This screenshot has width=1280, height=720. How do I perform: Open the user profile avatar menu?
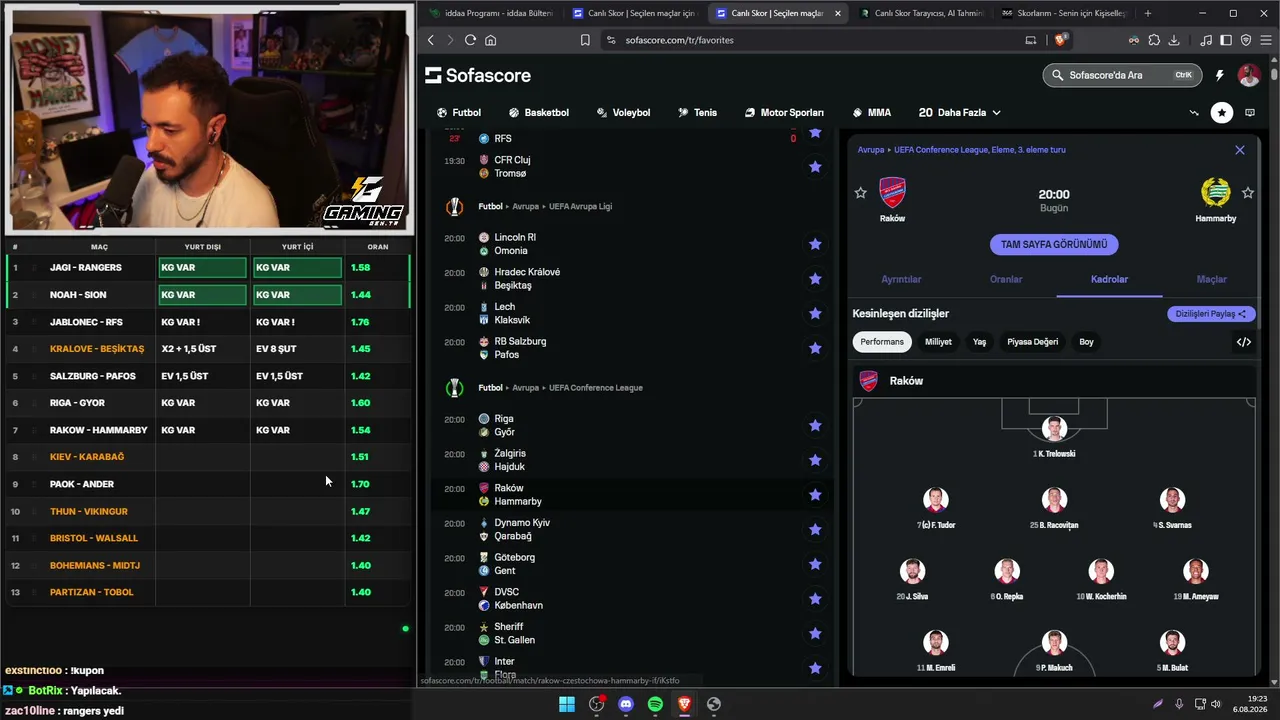pyautogui.click(x=1249, y=75)
